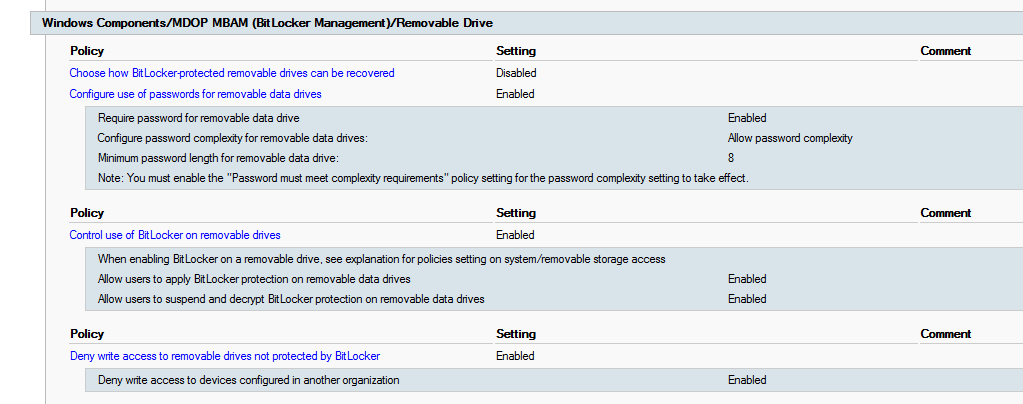Select the note about 'Password must meet complexity requirements'
The image size is (1023, 404).
click(x=423, y=178)
